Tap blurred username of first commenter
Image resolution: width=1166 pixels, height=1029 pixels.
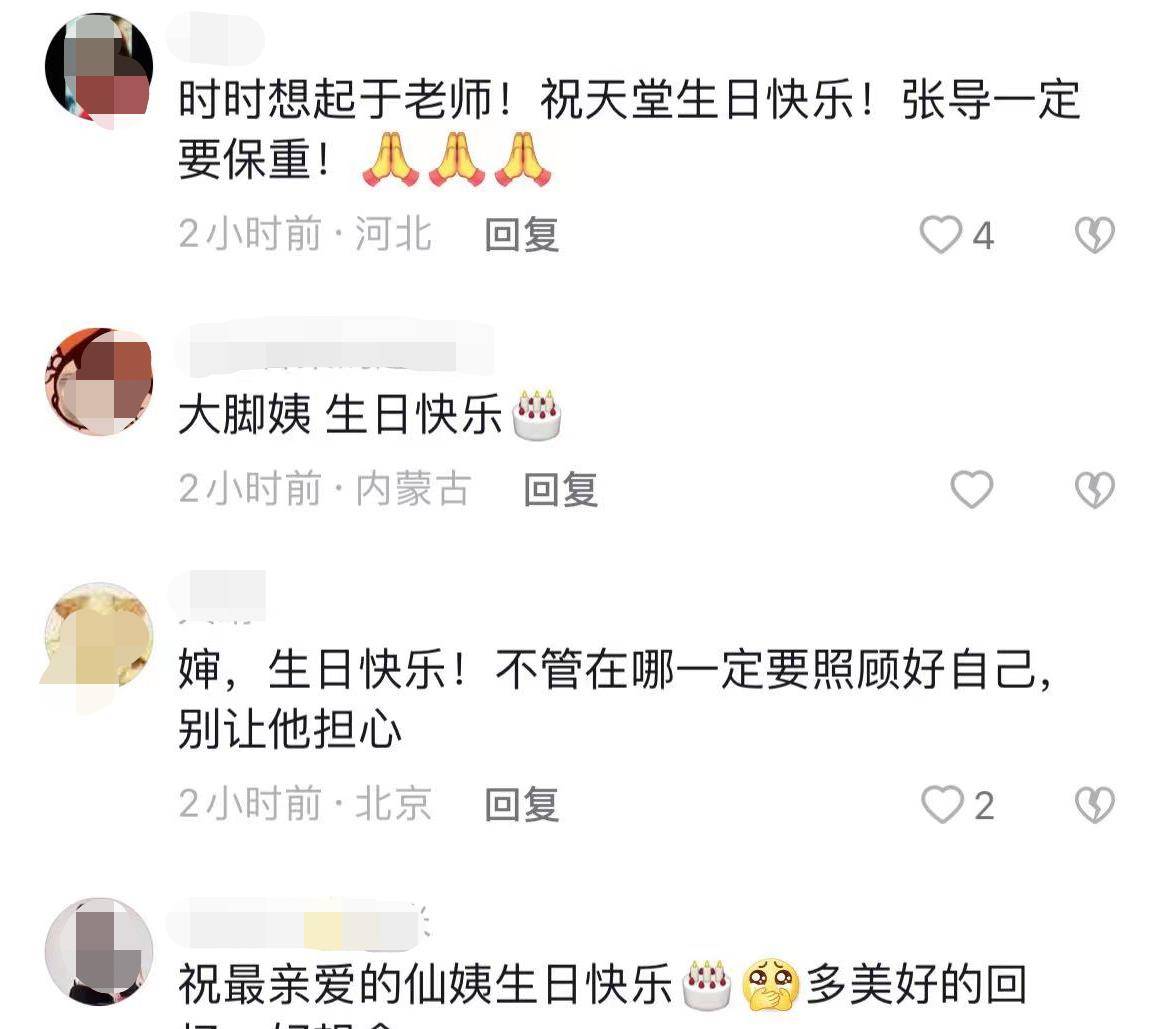(216, 37)
